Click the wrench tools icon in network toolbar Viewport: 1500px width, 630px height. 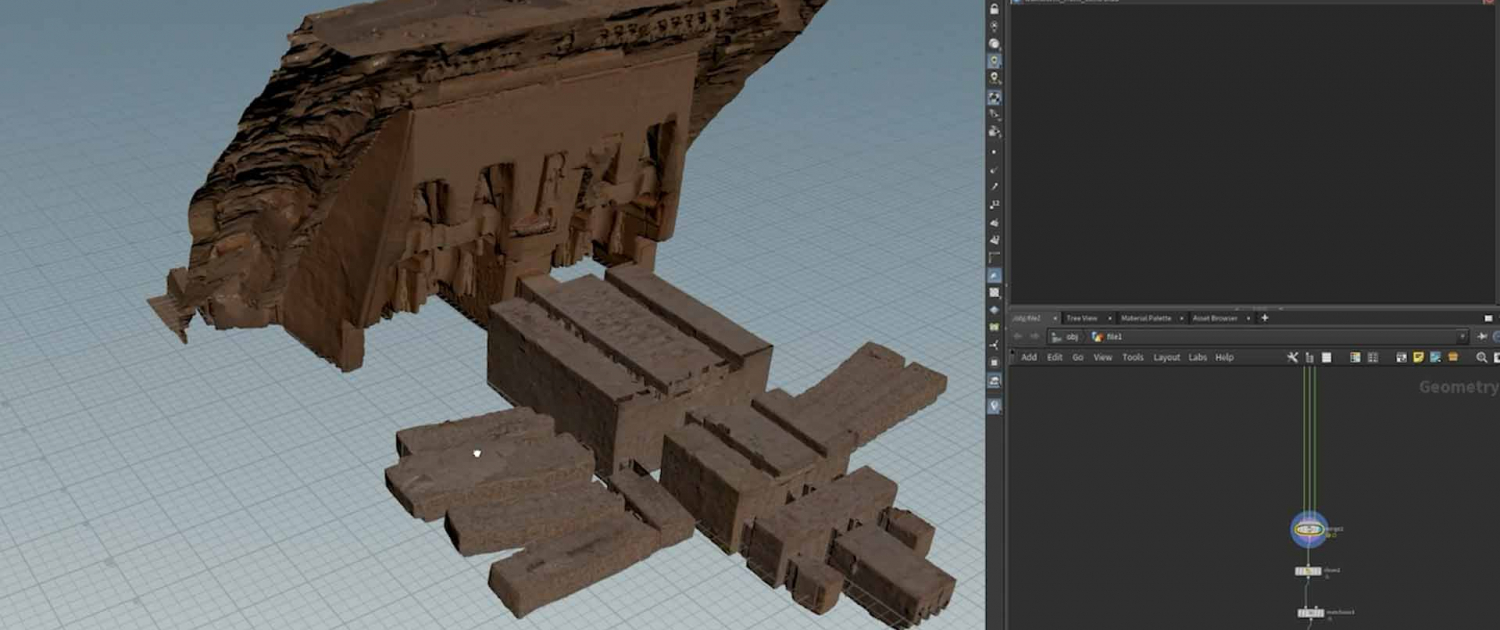(x=1292, y=357)
